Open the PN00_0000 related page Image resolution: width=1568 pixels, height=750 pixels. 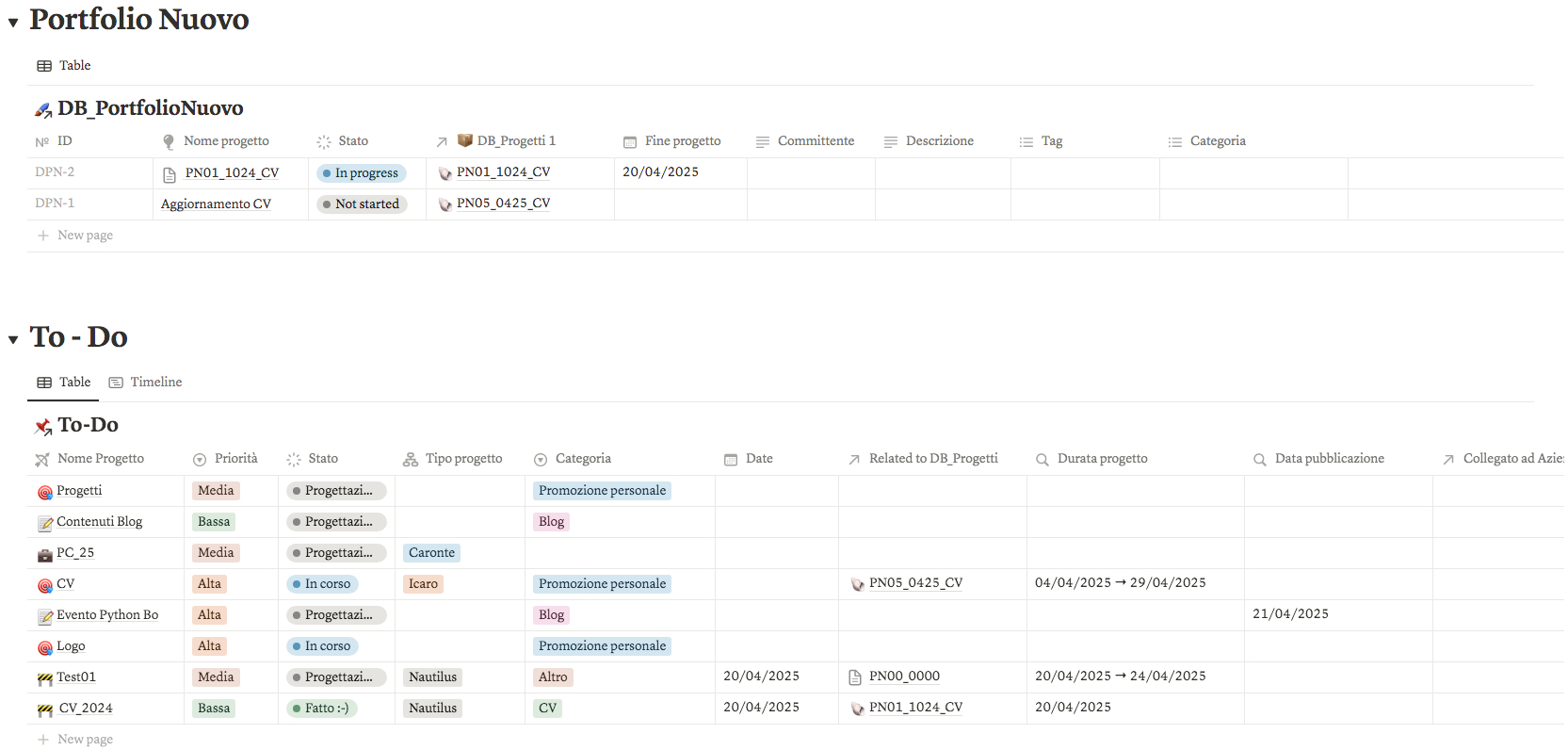[904, 677]
